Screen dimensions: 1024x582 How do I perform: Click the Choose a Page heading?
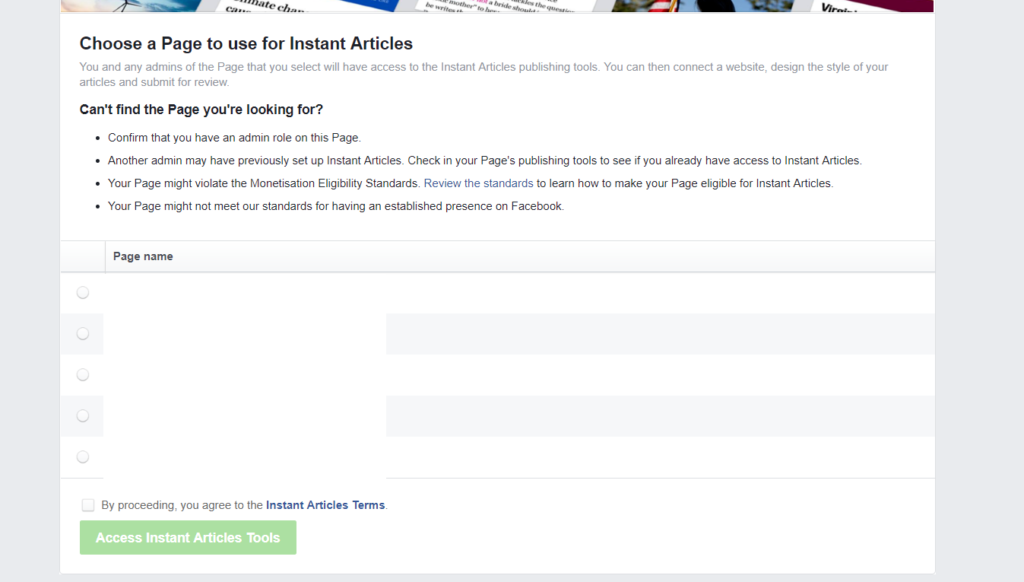(x=246, y=44)
